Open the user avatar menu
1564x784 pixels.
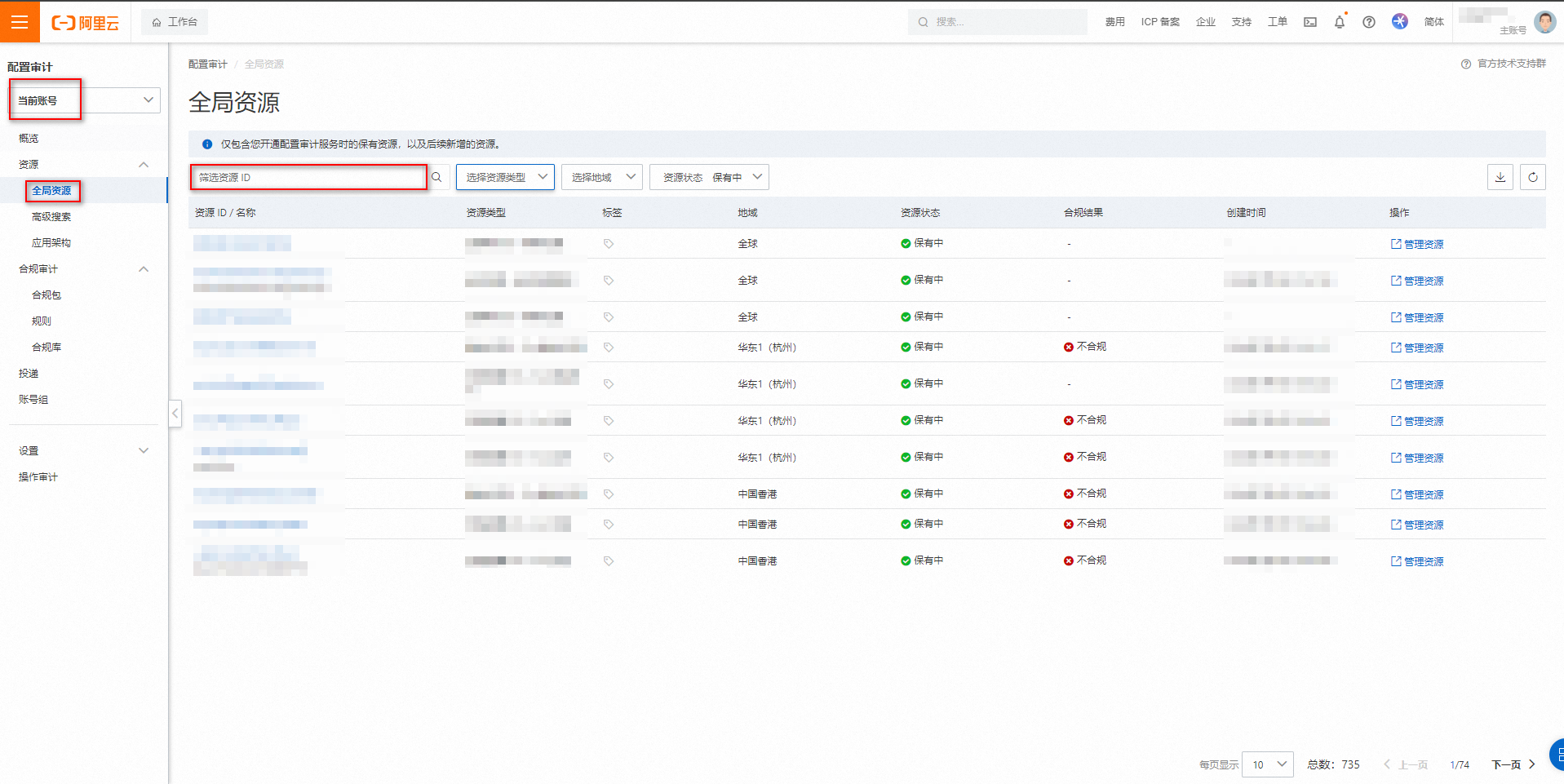tap(1544, 22)
